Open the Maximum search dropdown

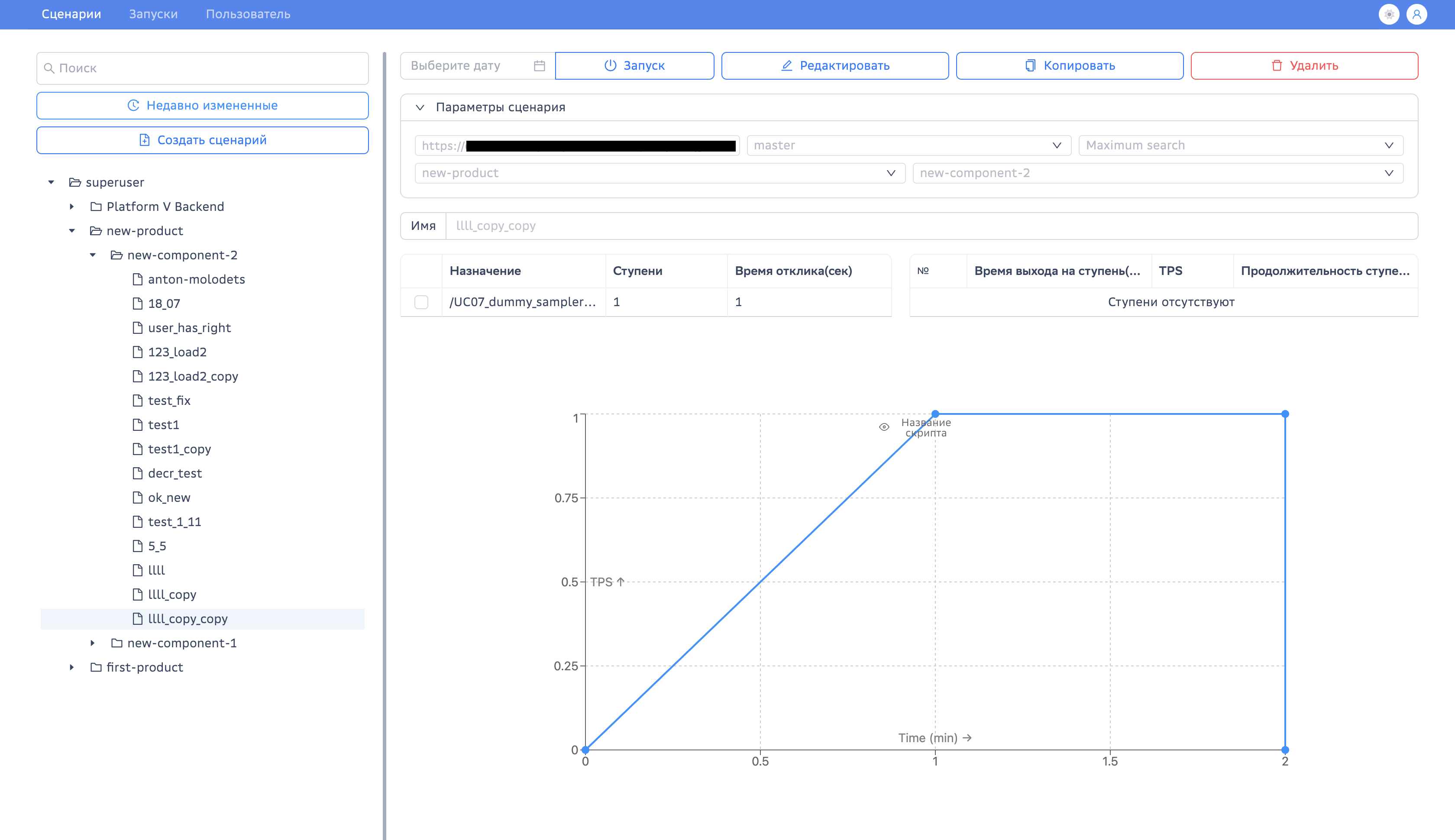(1240, 145)
